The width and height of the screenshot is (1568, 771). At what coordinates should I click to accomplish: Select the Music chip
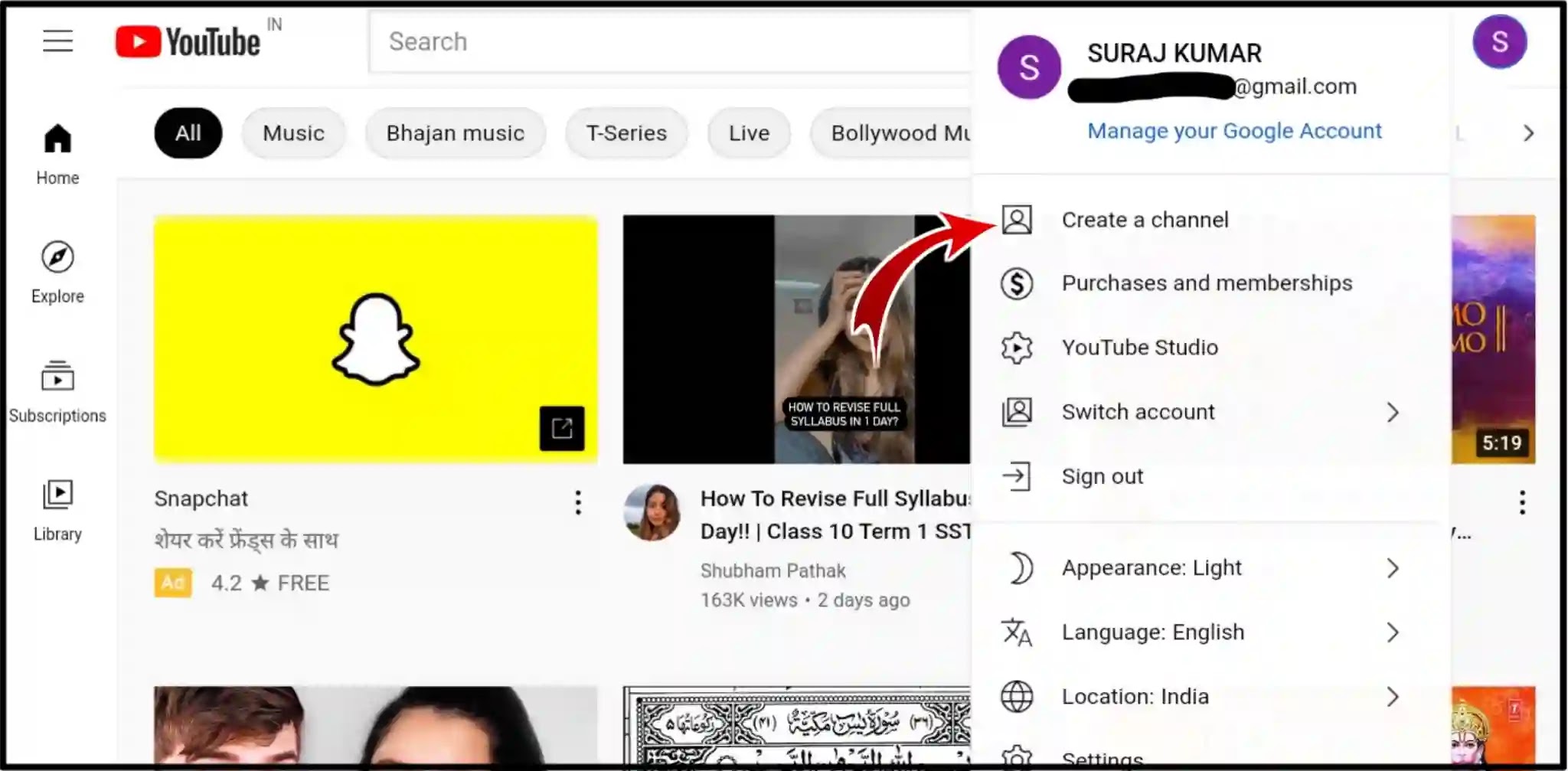(294, 133)
